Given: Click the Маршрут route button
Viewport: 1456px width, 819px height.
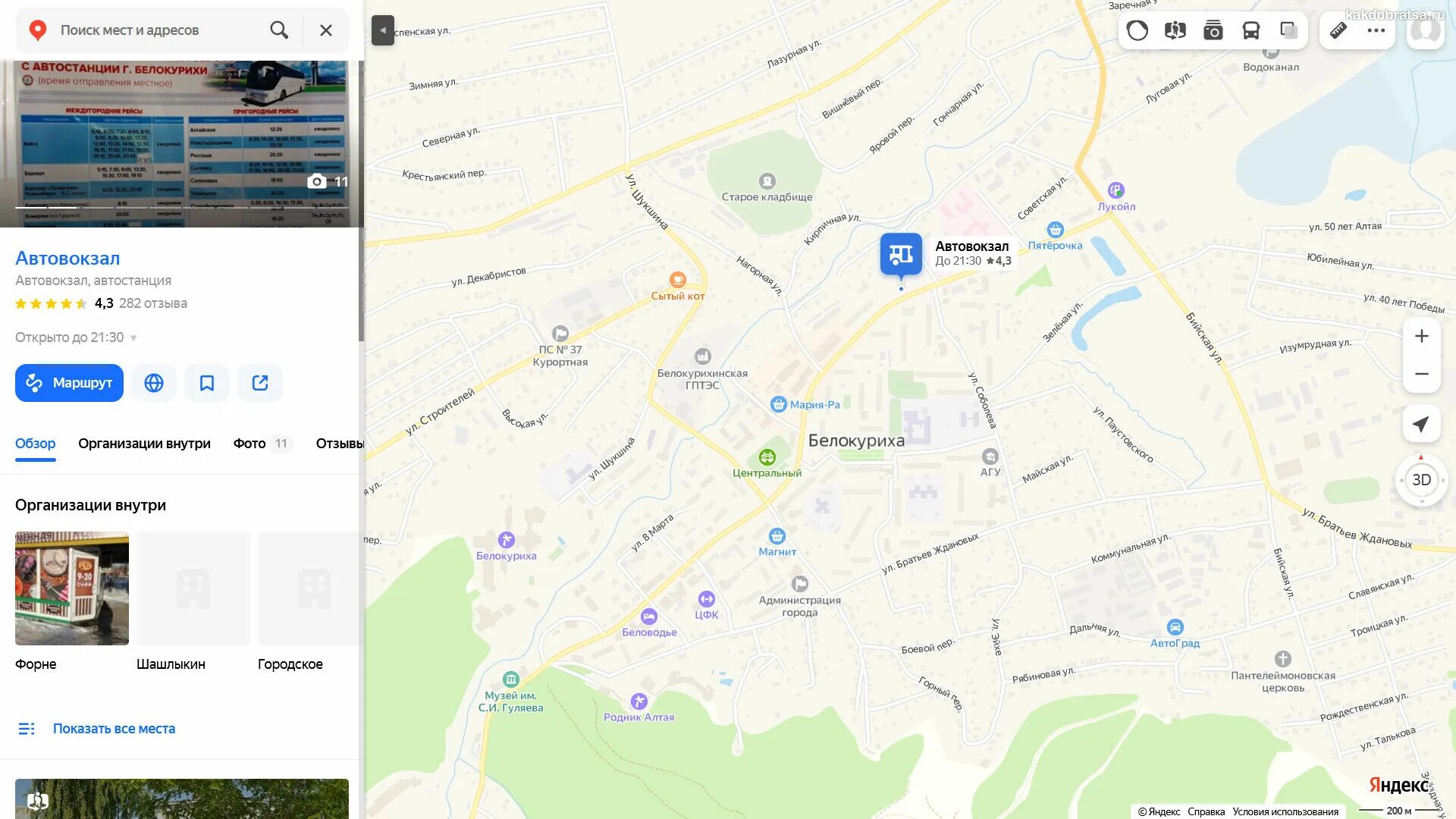Looking at the screenshot, I should [x=69, y=383].
